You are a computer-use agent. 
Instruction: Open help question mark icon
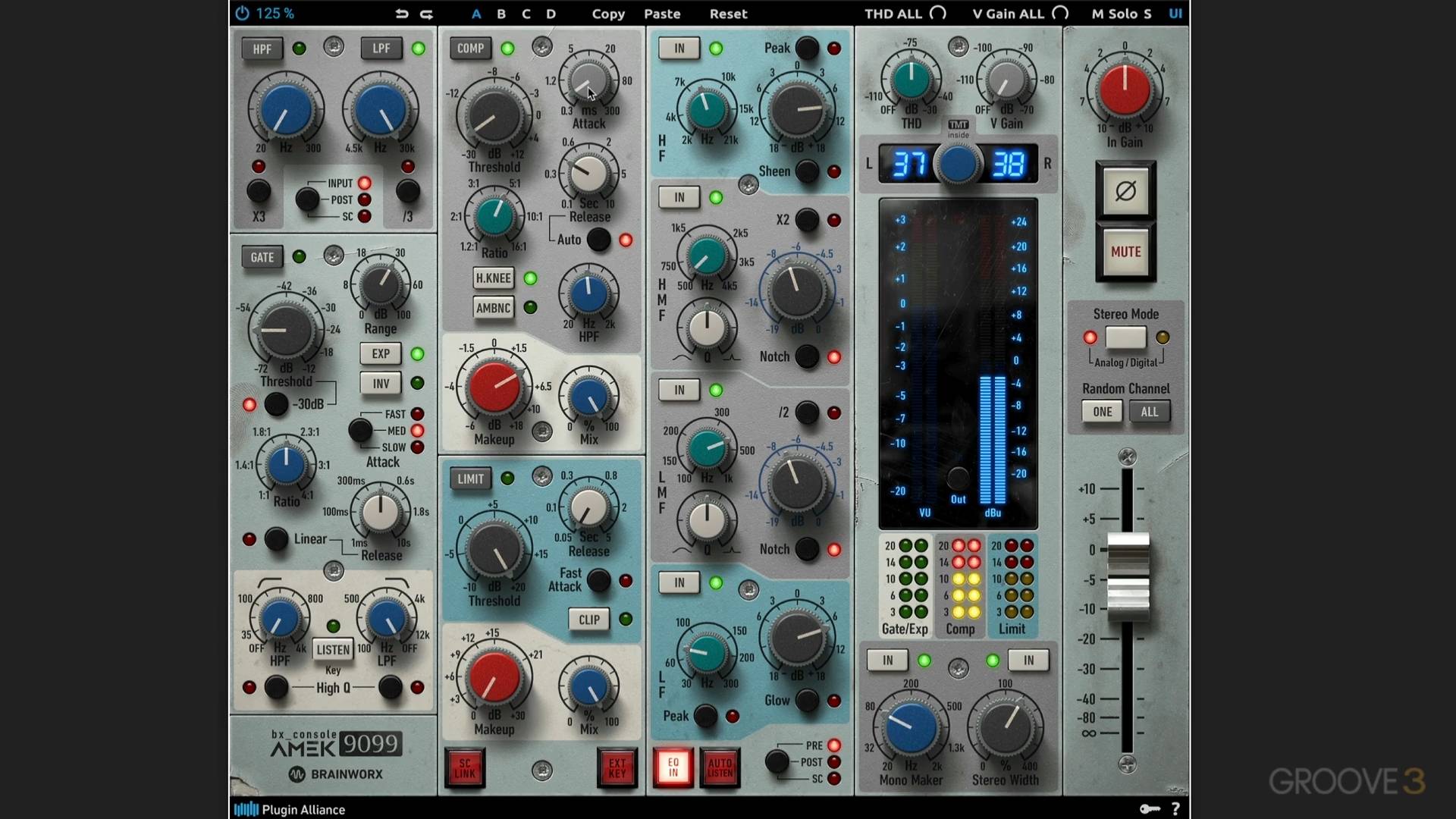(1175, 808)
